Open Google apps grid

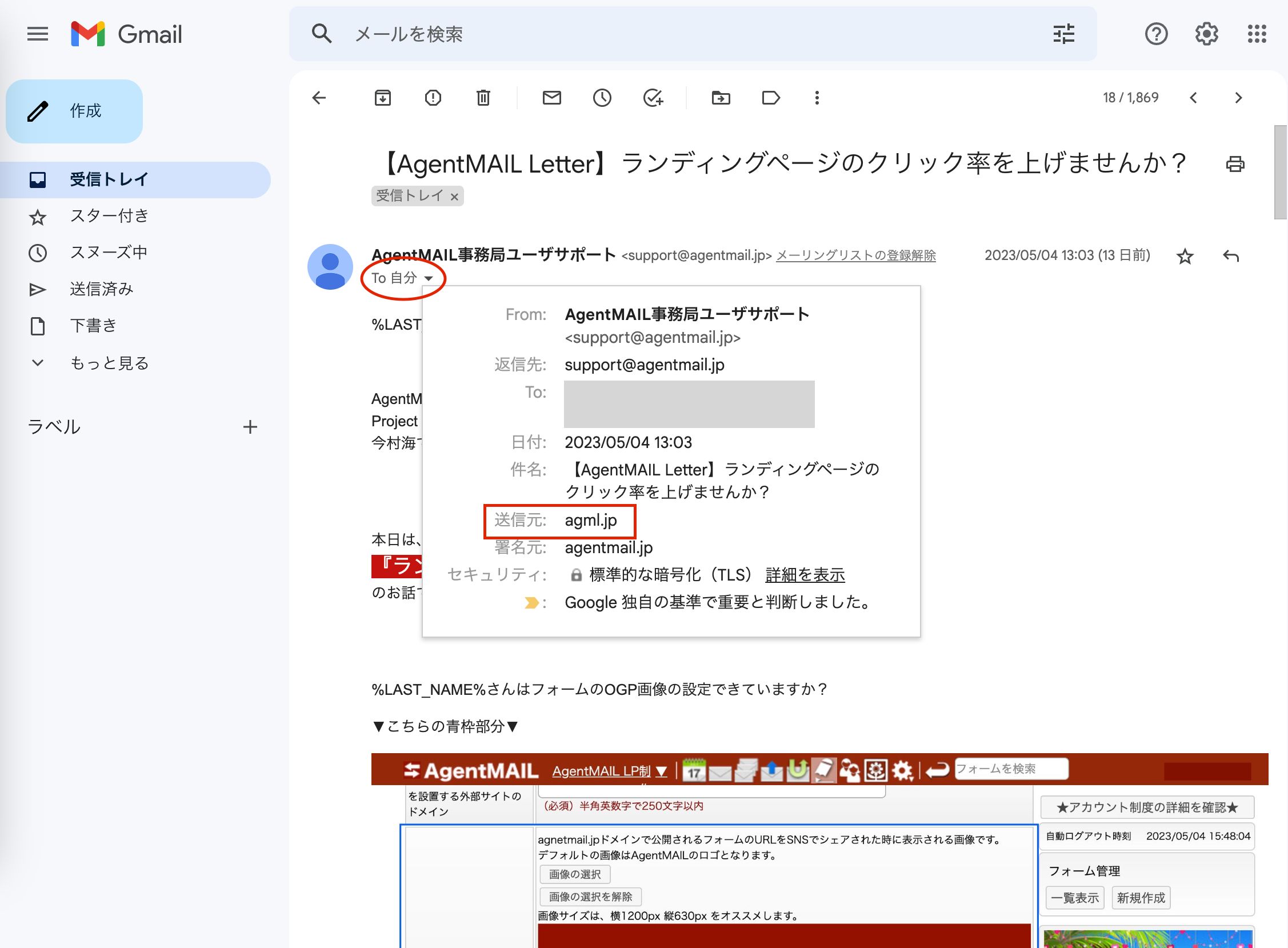(x=1257, y=34)
